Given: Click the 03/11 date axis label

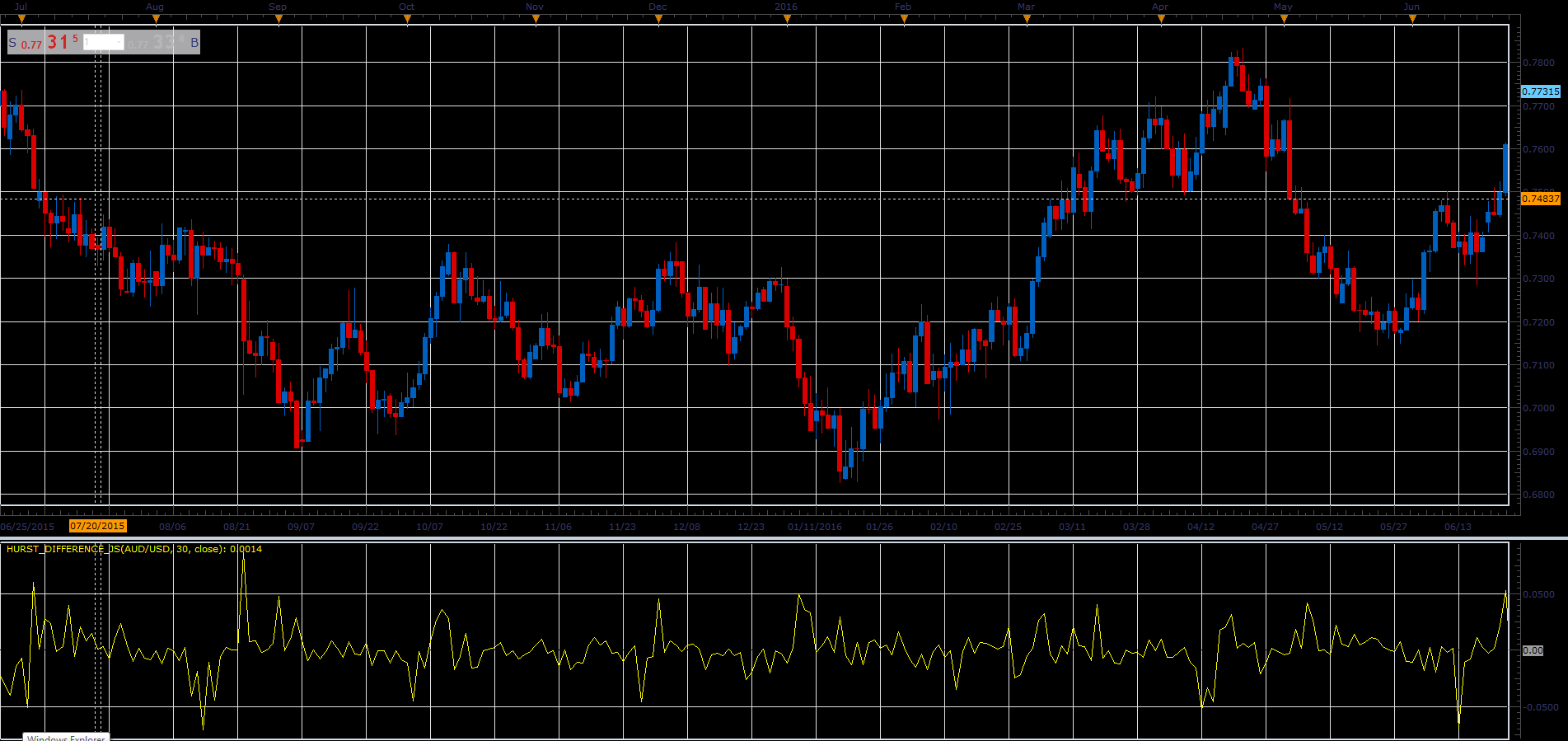Looking at the screenshot, I should pos(1072,527).
